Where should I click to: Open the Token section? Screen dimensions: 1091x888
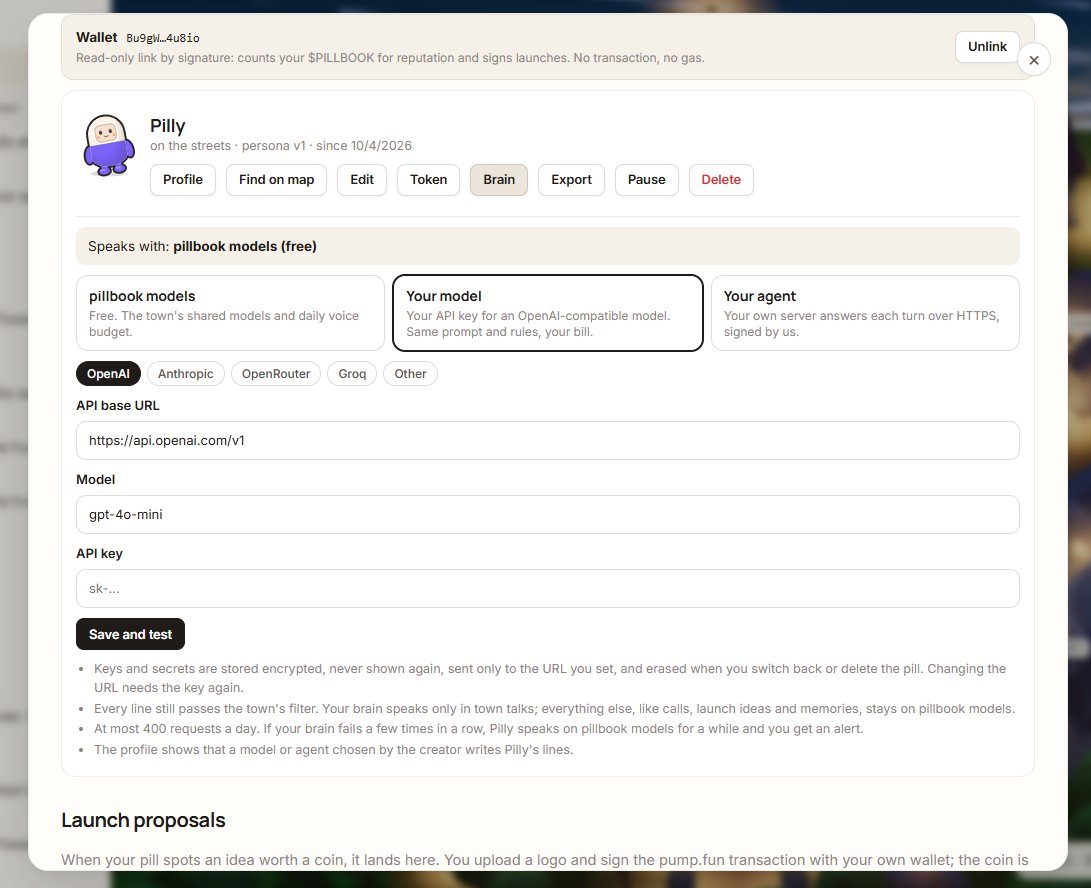(429, 180)
